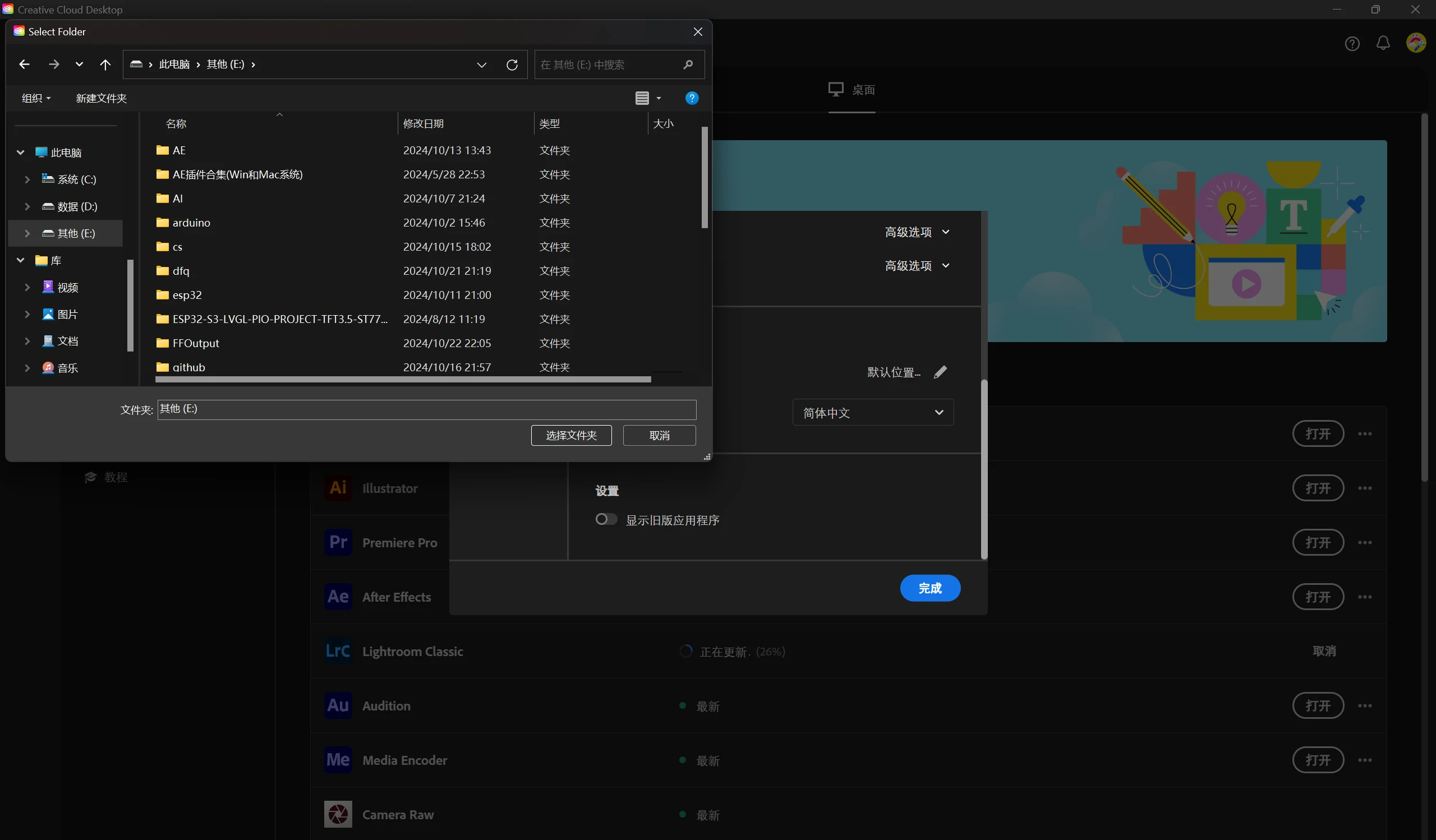The image size is (1436, 840).
Task: Click the 选择文件夹 button
Action: pos(571,436)
